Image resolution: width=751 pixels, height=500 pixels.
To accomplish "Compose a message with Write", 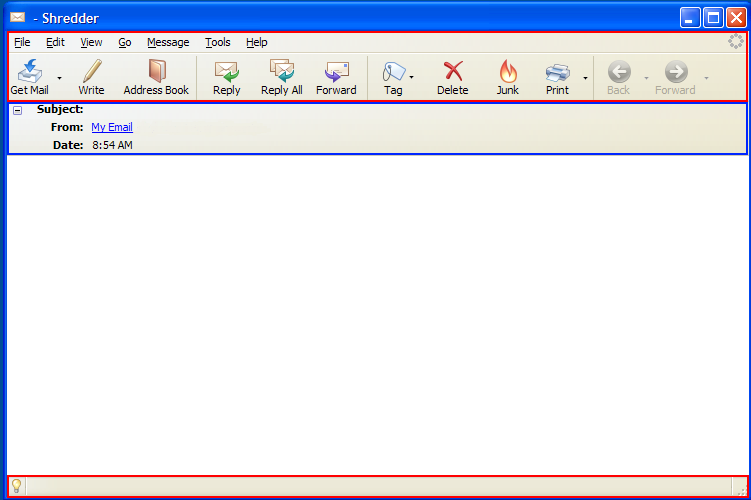I will (x=91, y=77).
